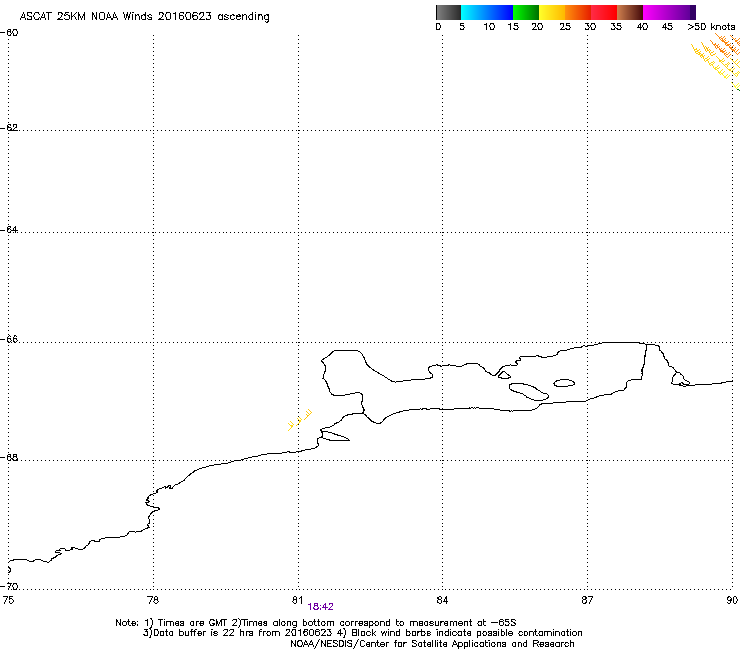Select the green 15-20 knots color band
The width and height of the screenshot is (740, 650).
[526, 12]
